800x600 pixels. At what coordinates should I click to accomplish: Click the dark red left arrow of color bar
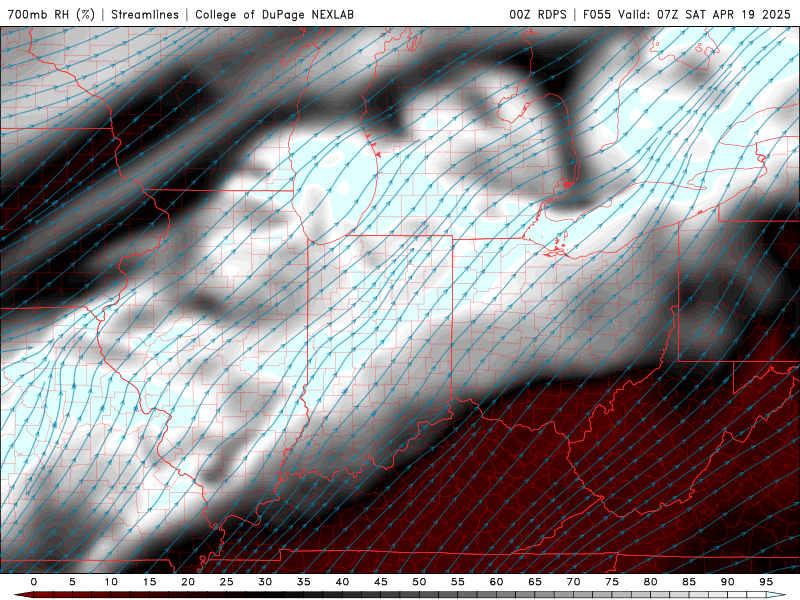[x=24, y=595]
